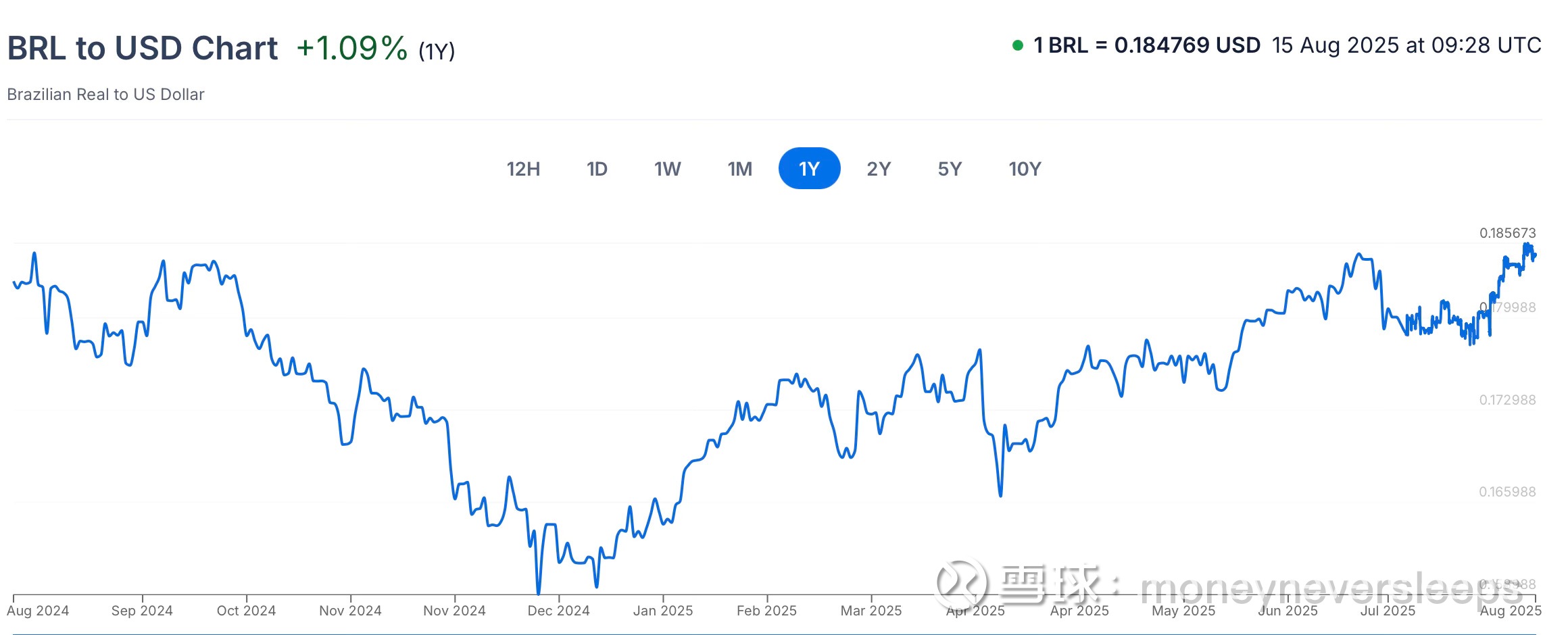Click the BRL to USD Chart heading
This screenshot has width=1568, height=635.
point(143,49)
